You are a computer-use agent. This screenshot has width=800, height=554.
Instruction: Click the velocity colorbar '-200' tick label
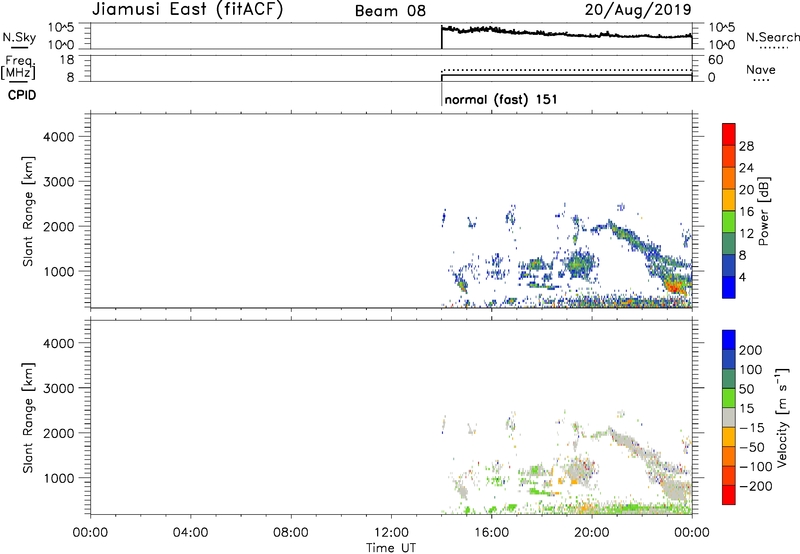pyautogui.click(x=755, y=486)
